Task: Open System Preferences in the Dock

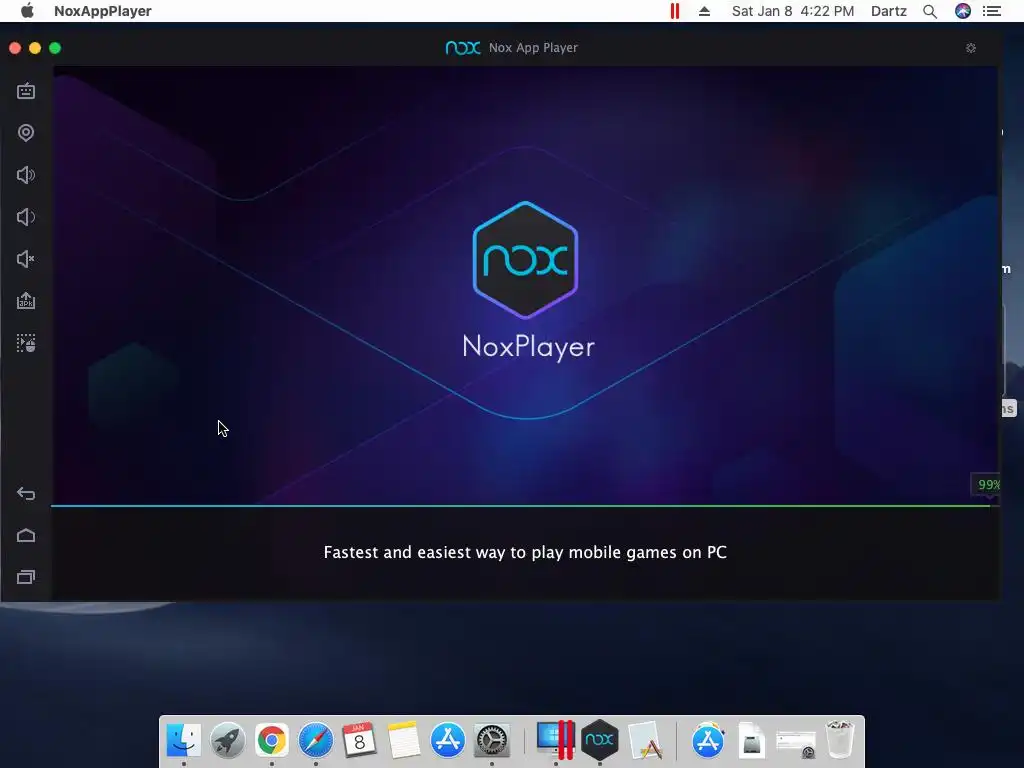Action: pyautogui.click(x=491, y=740)
